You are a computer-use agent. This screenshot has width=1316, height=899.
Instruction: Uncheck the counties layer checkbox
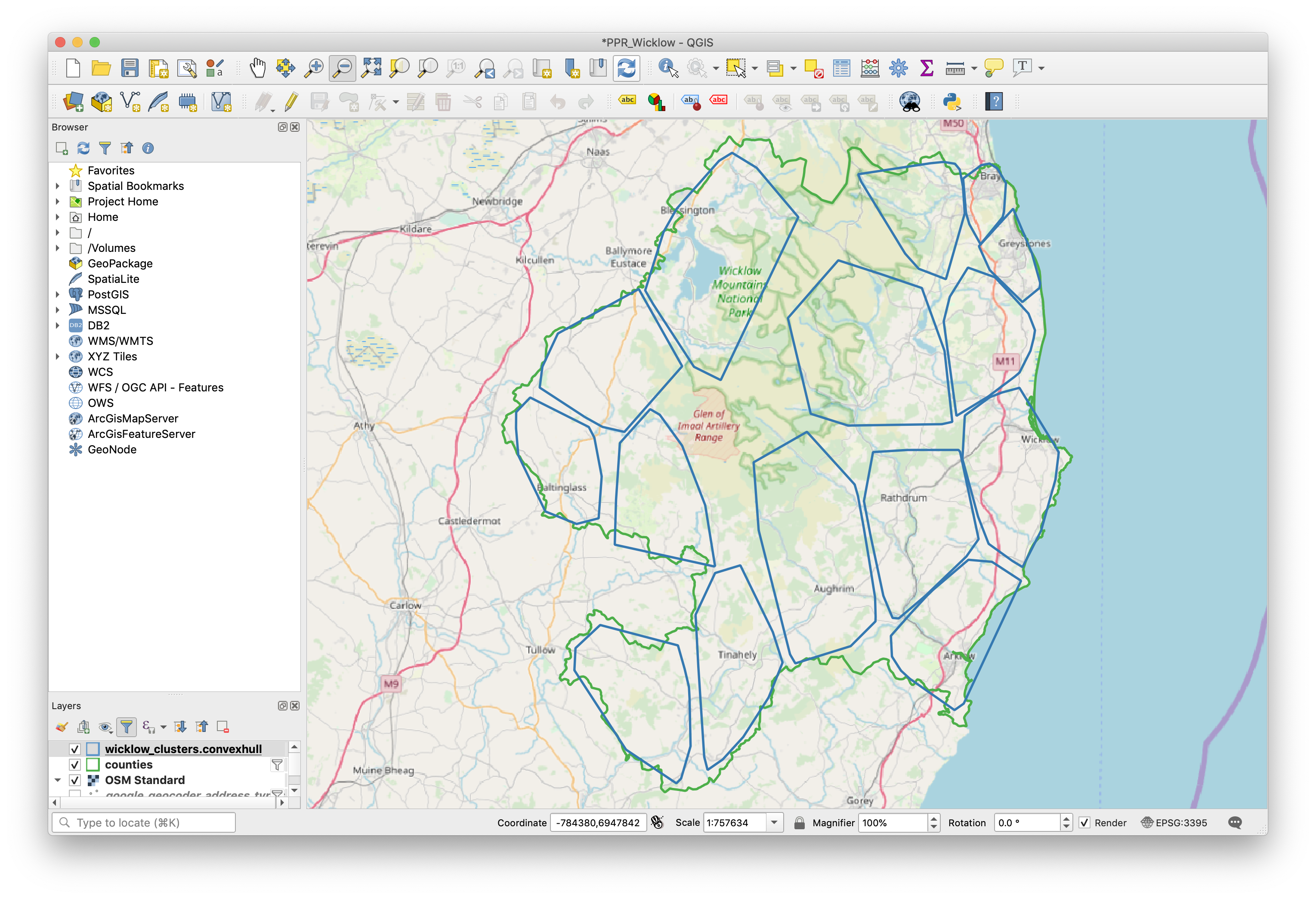click(x=75, y=765)
